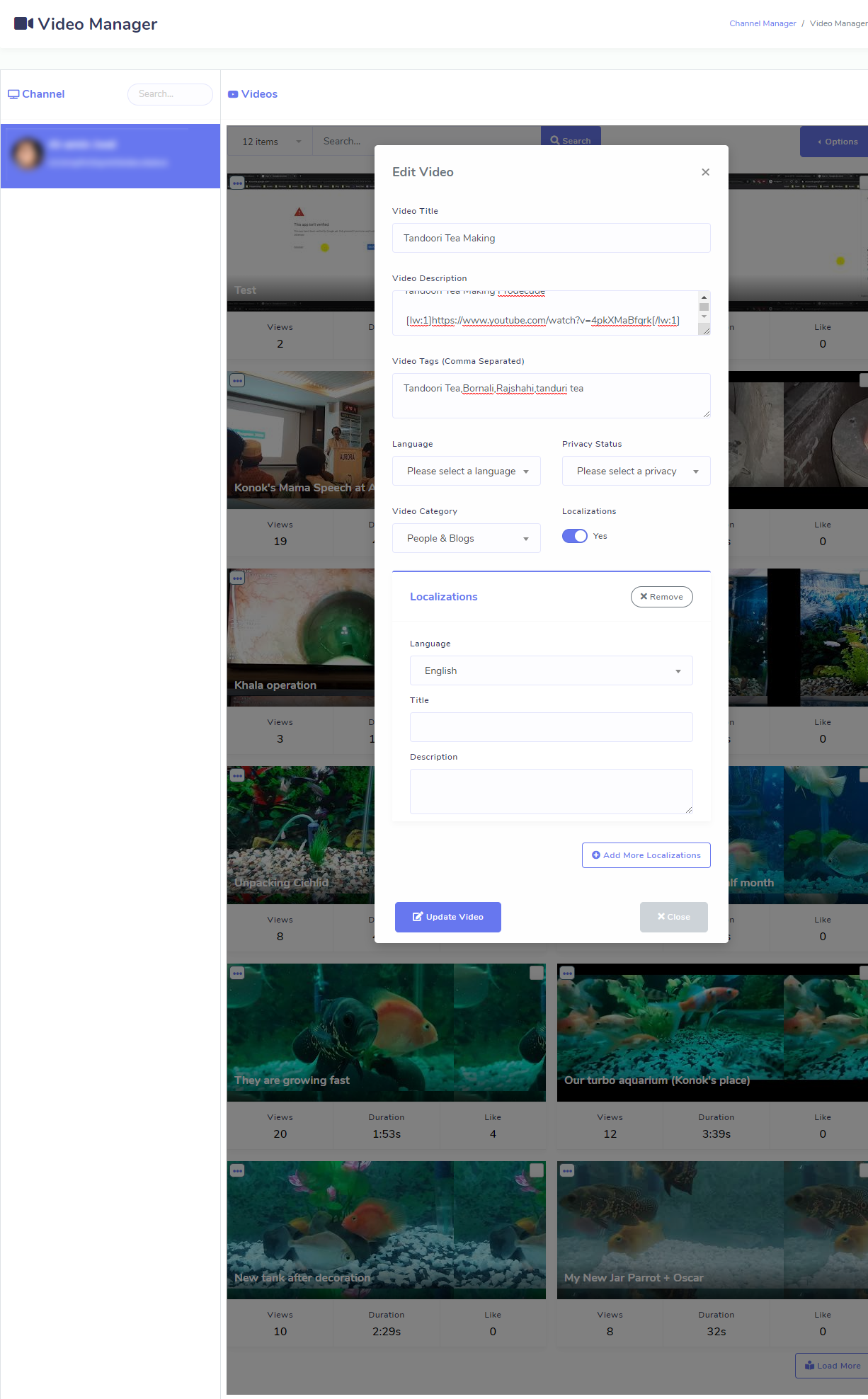868x1399 pixels.
Task: Click the Videos YouTube icon
Action: (233, 94)
